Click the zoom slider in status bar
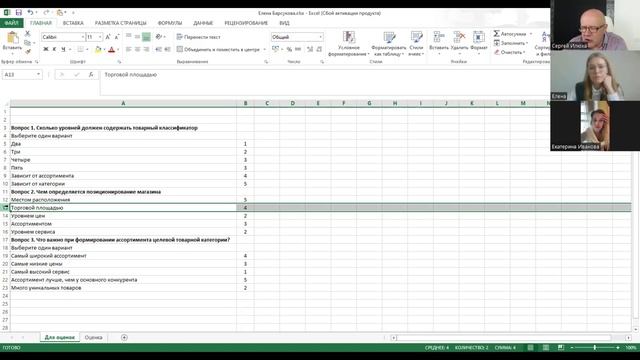Image resolution: width=640 pixels, height=360 pixels. coord(595,347)
